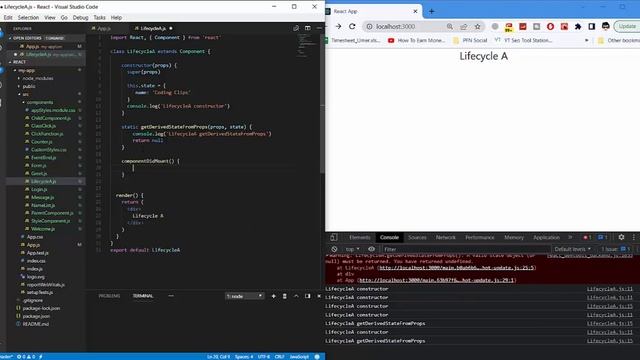Open more editor actions ellipsis in VS Code
This screenshot has height=360, width=640.
[x=319, y=28]
